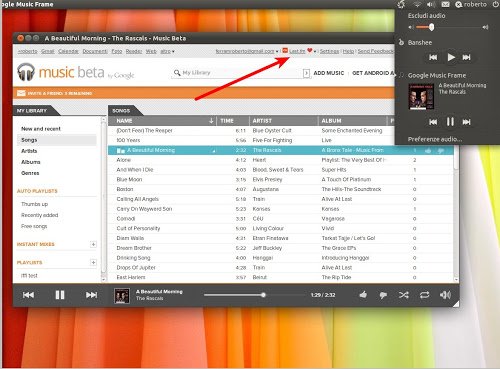Expand the altro dropdown in Google bar
500x369 pixels.
167,51
